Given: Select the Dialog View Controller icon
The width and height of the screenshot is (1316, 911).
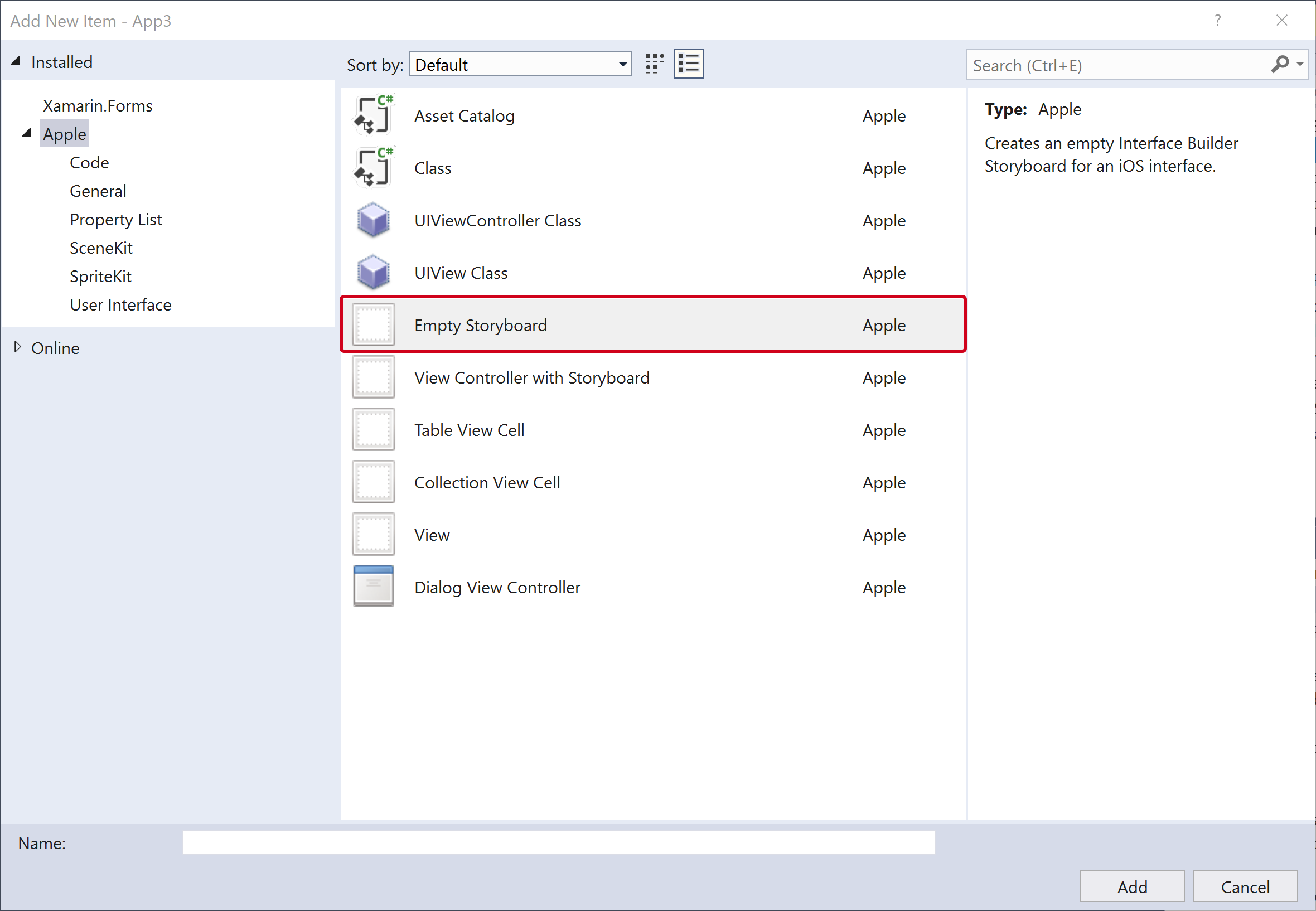Looking at the screenshot, I should click(374, 586).
